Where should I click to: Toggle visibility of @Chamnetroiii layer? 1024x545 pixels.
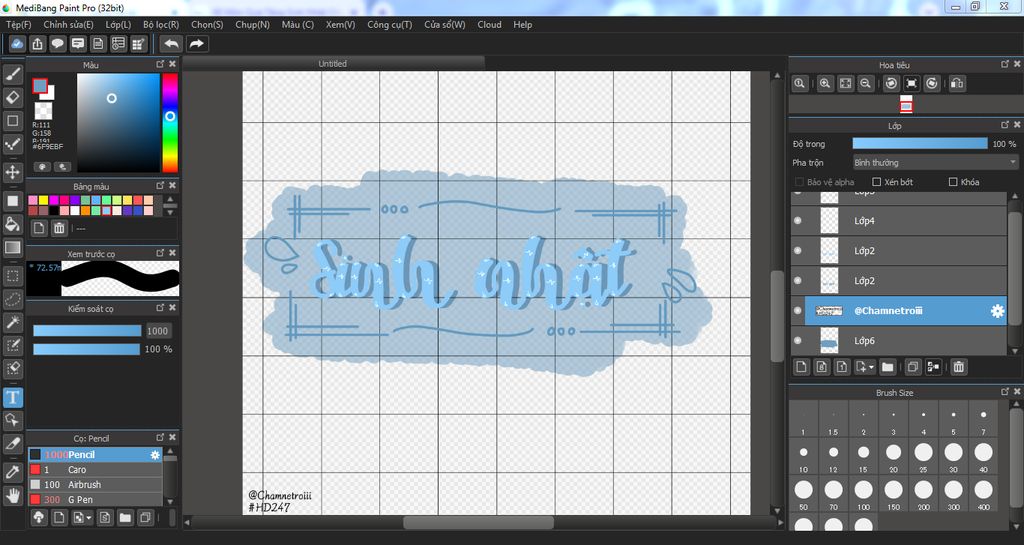[x=797, y=311]
